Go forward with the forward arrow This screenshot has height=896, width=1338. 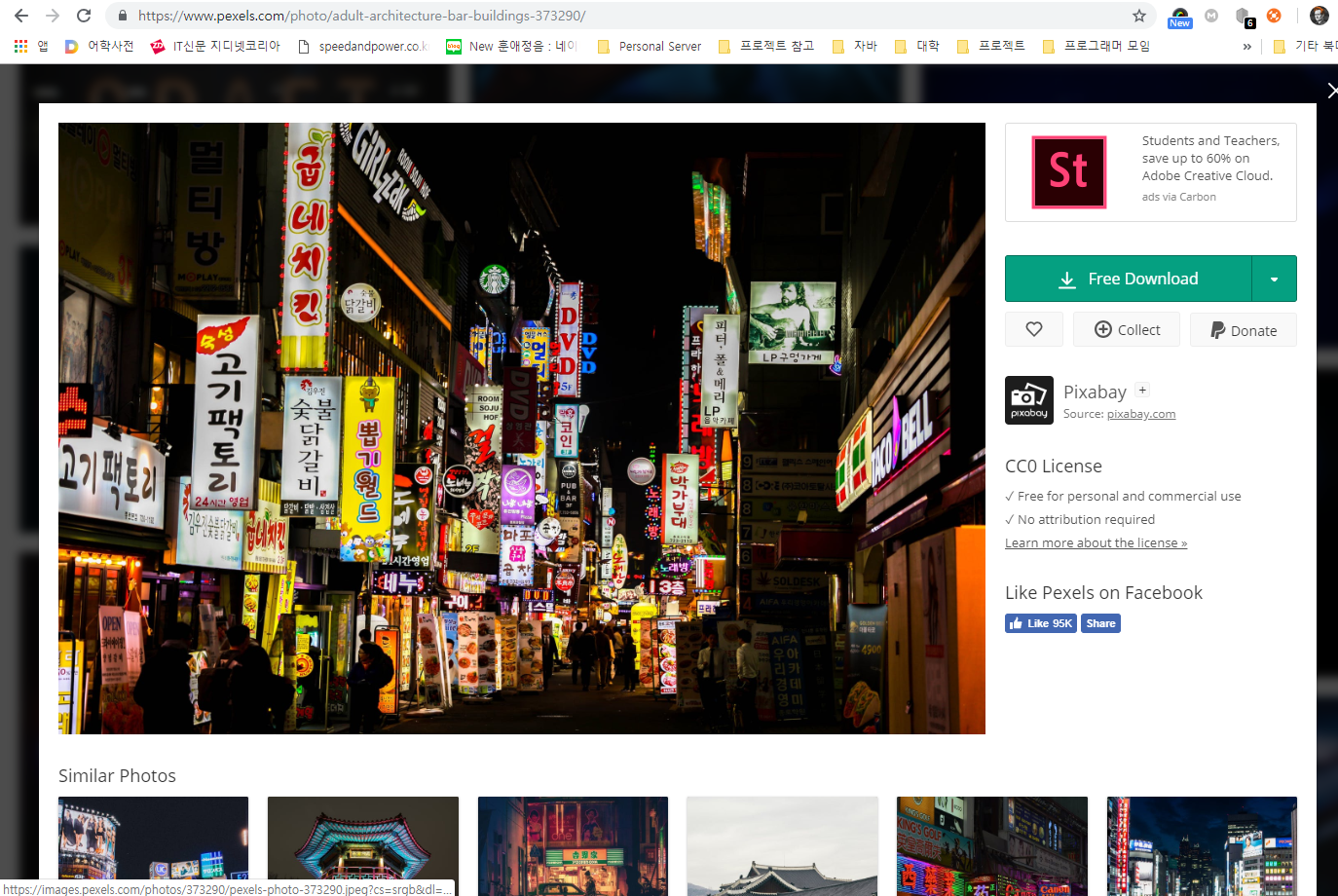coord(53,16)
